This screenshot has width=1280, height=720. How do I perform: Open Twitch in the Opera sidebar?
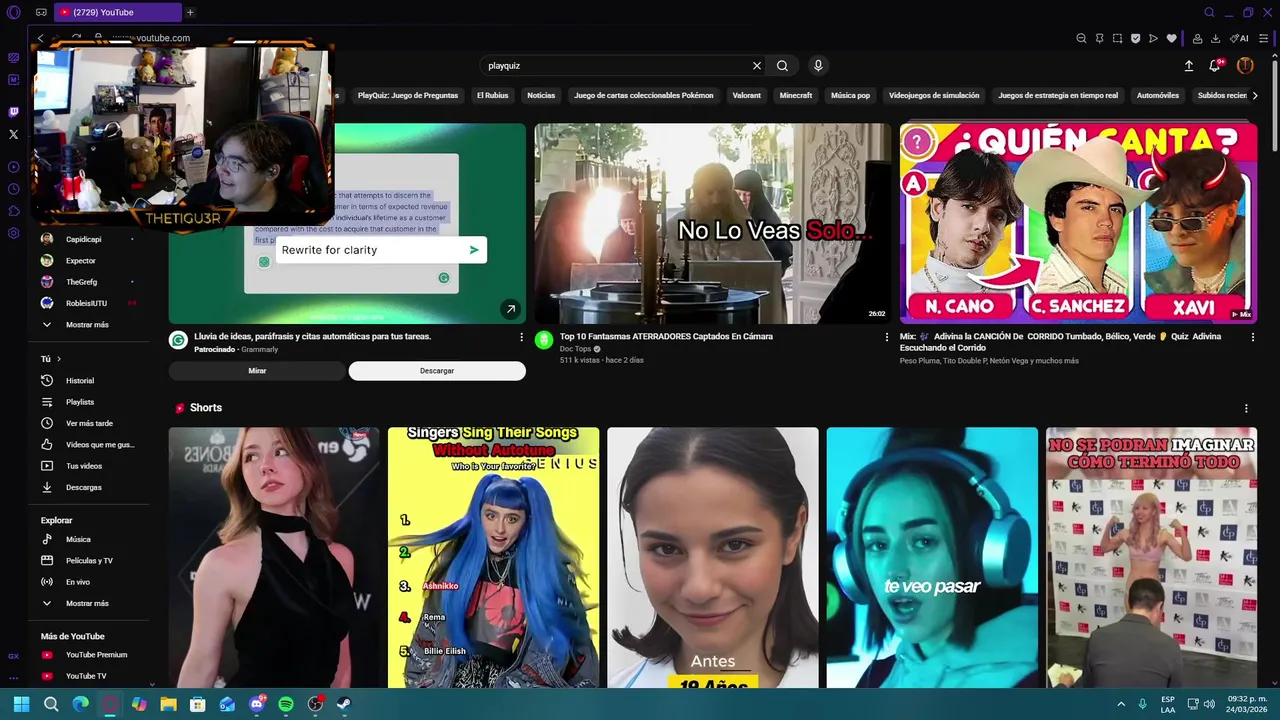click(13, 112)
